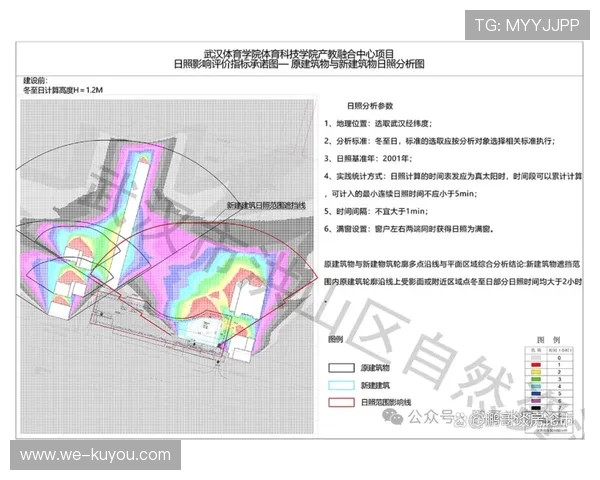
Task: Click the conclusion line starting '原建筑物与新建物筑轮廓'
Action: (452, 264)
